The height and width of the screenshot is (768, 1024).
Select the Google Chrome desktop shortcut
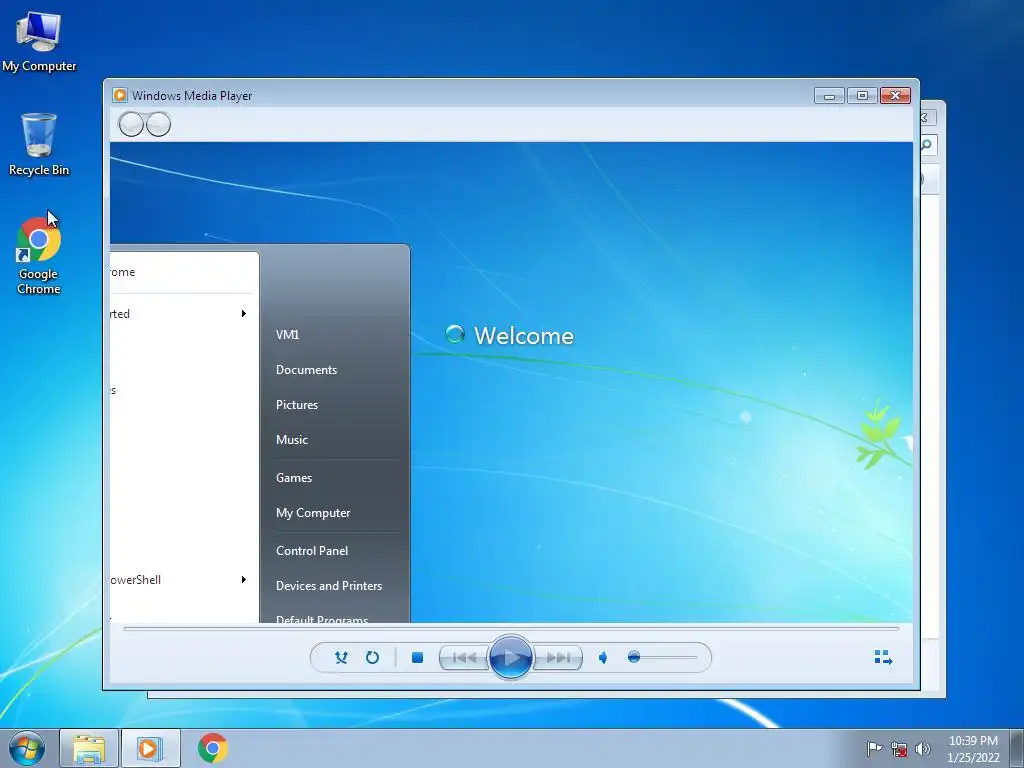[39, 256]
